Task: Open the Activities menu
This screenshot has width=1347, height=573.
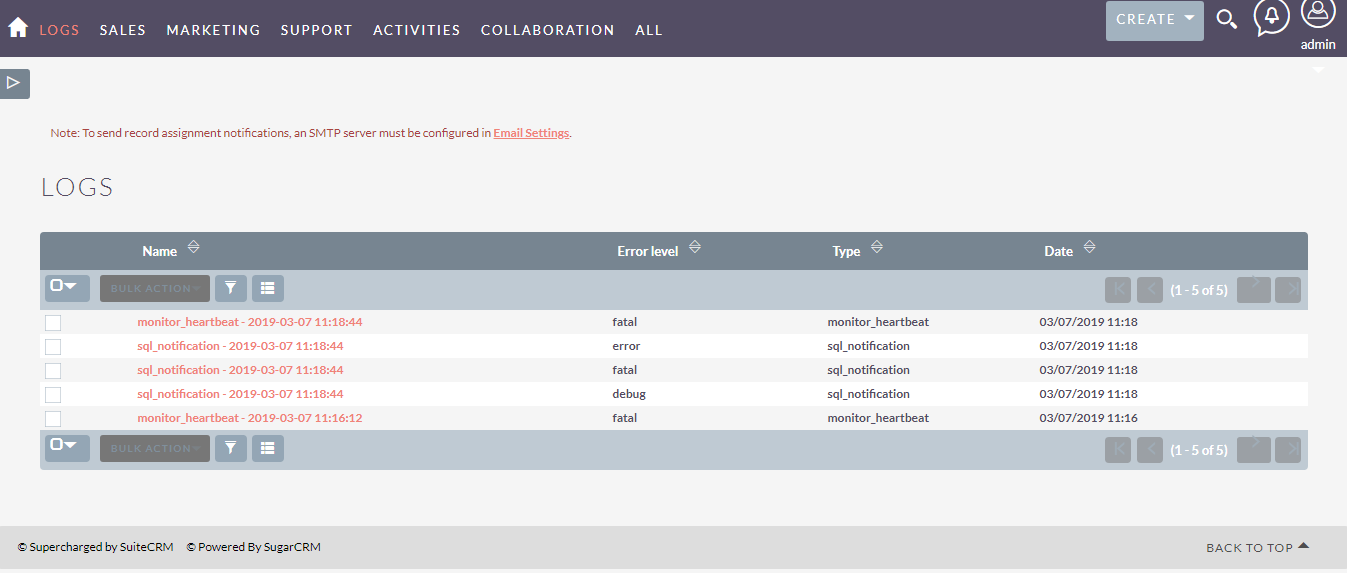Action: pos(417,30)
